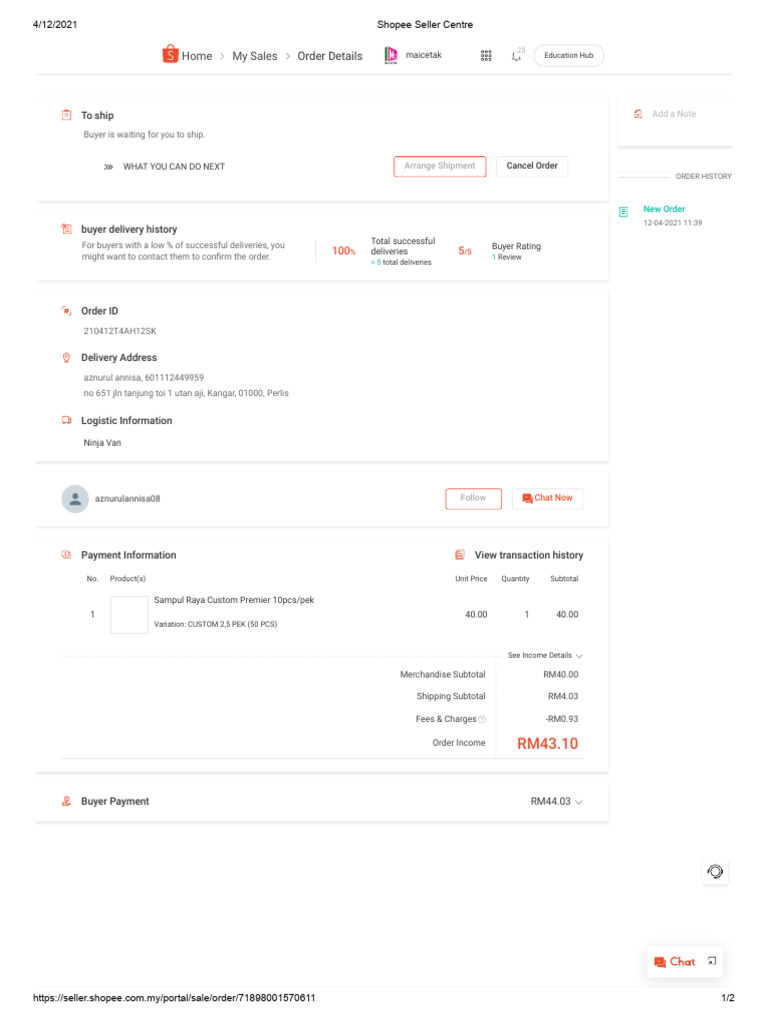The height and width of the screenshot is (1024, 768).
Task: Open the apps grid icon
Action: tap(486, 56)
